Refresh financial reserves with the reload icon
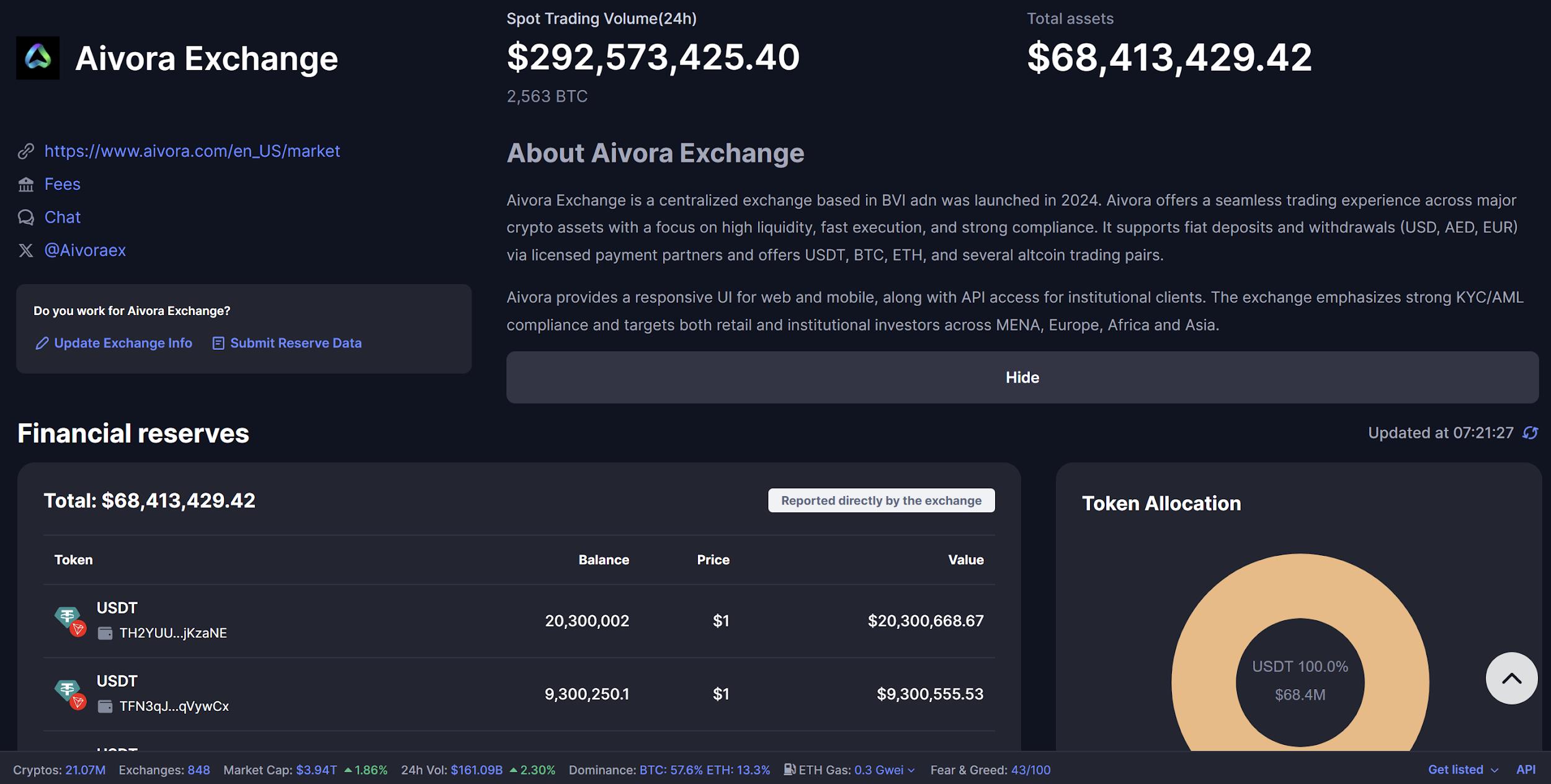Screen dimensions: 1551x784 point(1531,433)
